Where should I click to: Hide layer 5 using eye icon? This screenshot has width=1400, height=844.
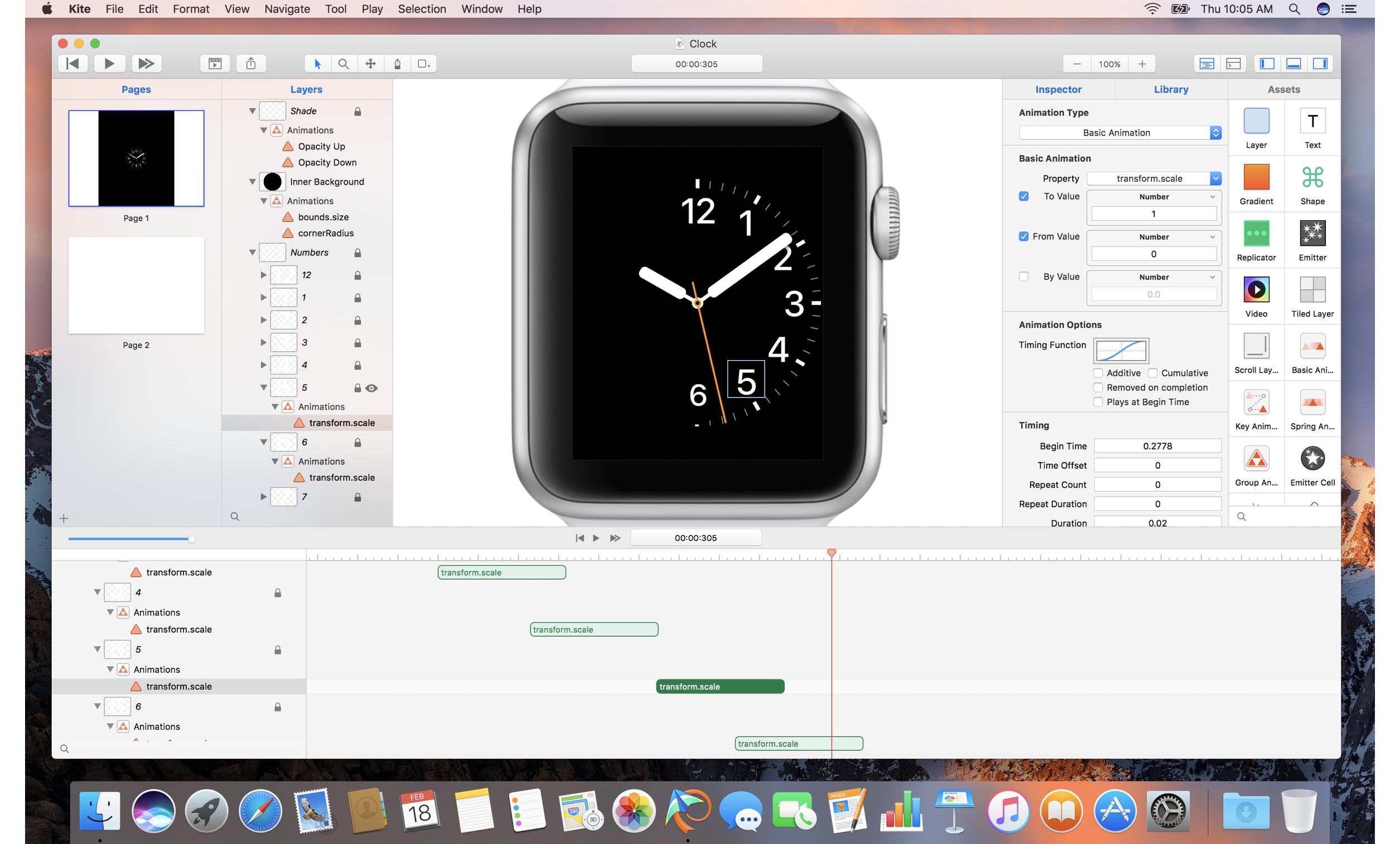(x=372, y=388)
